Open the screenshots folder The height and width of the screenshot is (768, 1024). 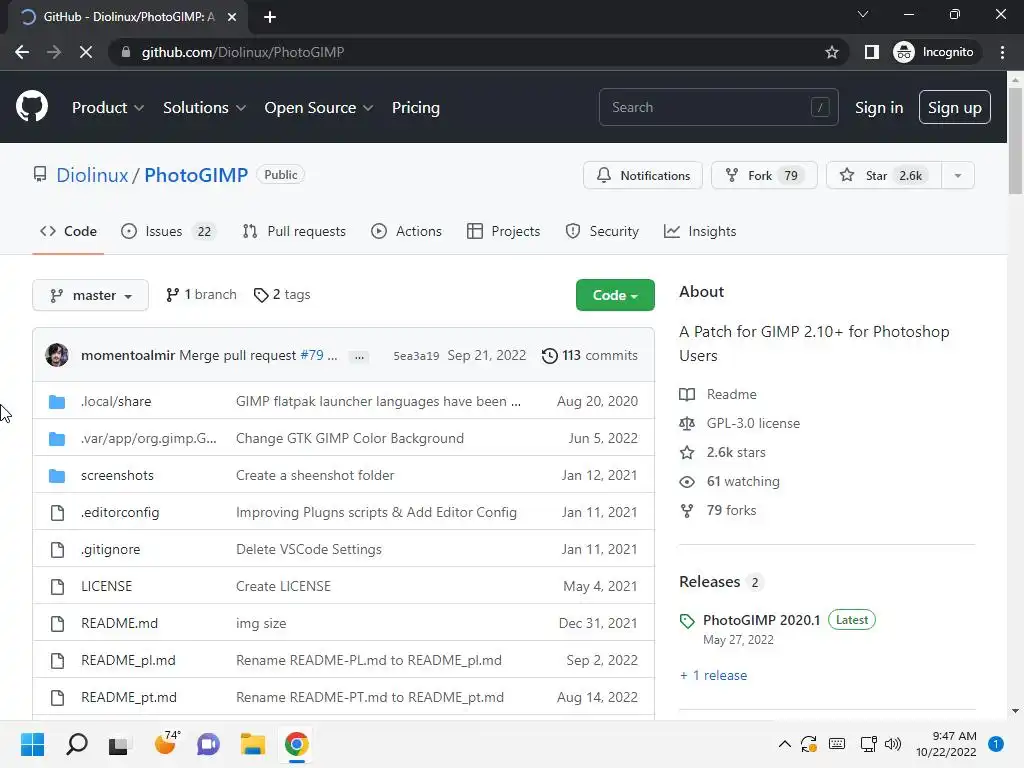click(117, 475)
